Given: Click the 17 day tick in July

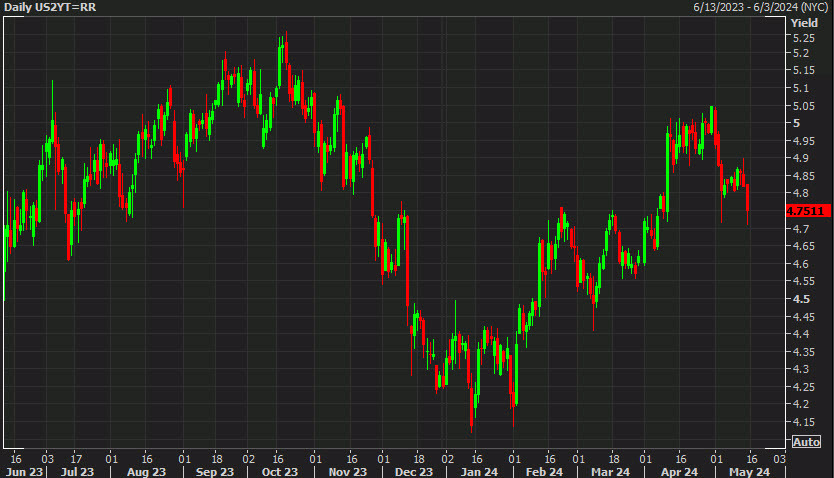Looking at the screenshot, I should point(77,459).
